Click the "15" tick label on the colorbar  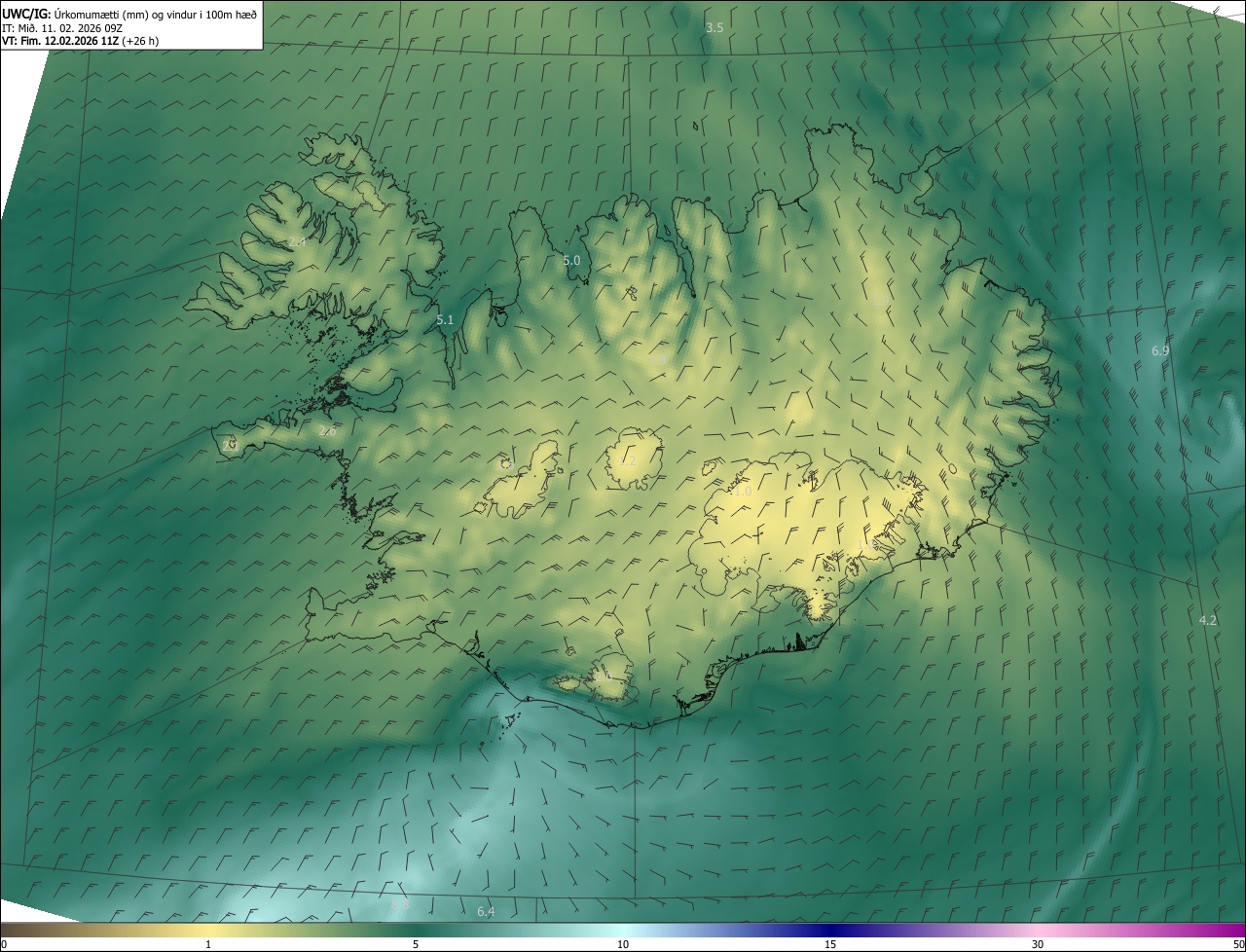[830, 944]
